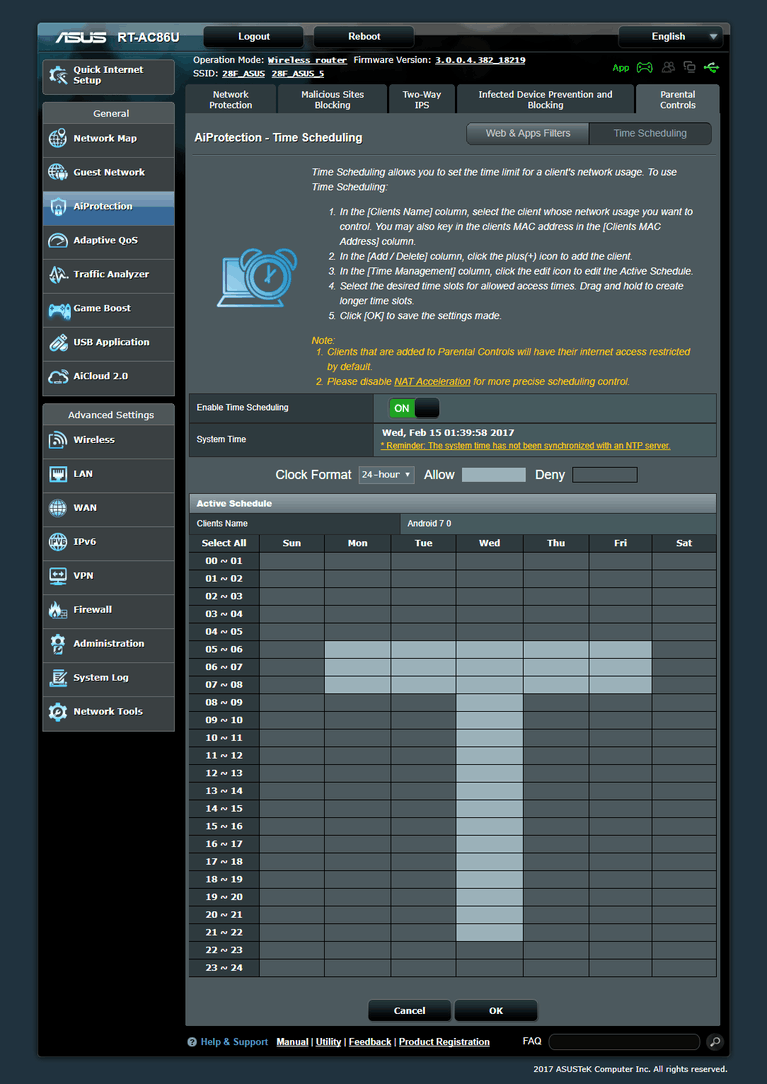Switch to Web & Apps Filters
767x1084 pixels.
[528, 133]
